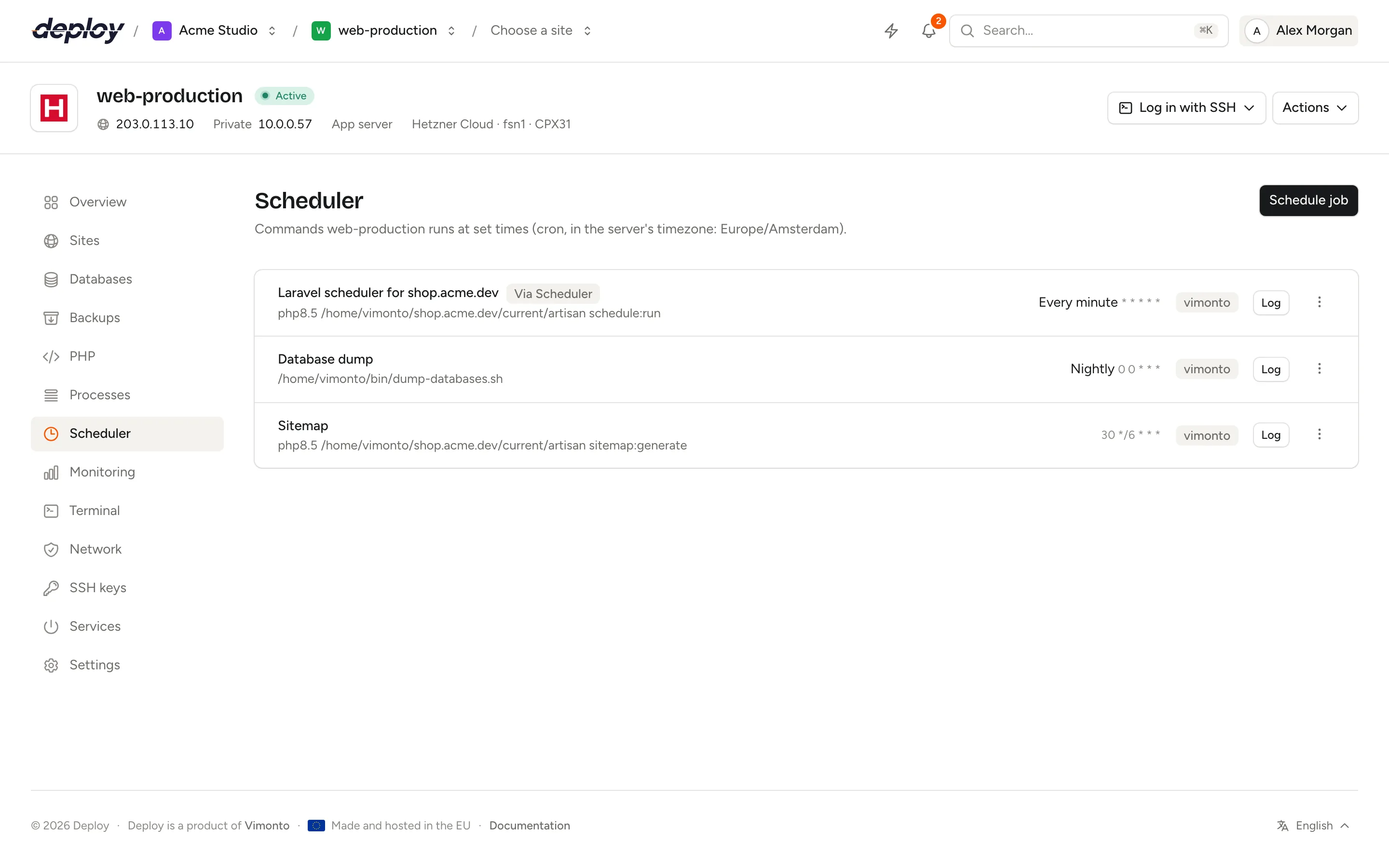
Task: Click the green web-production avatar icon
Action: (x=321, y=30)
